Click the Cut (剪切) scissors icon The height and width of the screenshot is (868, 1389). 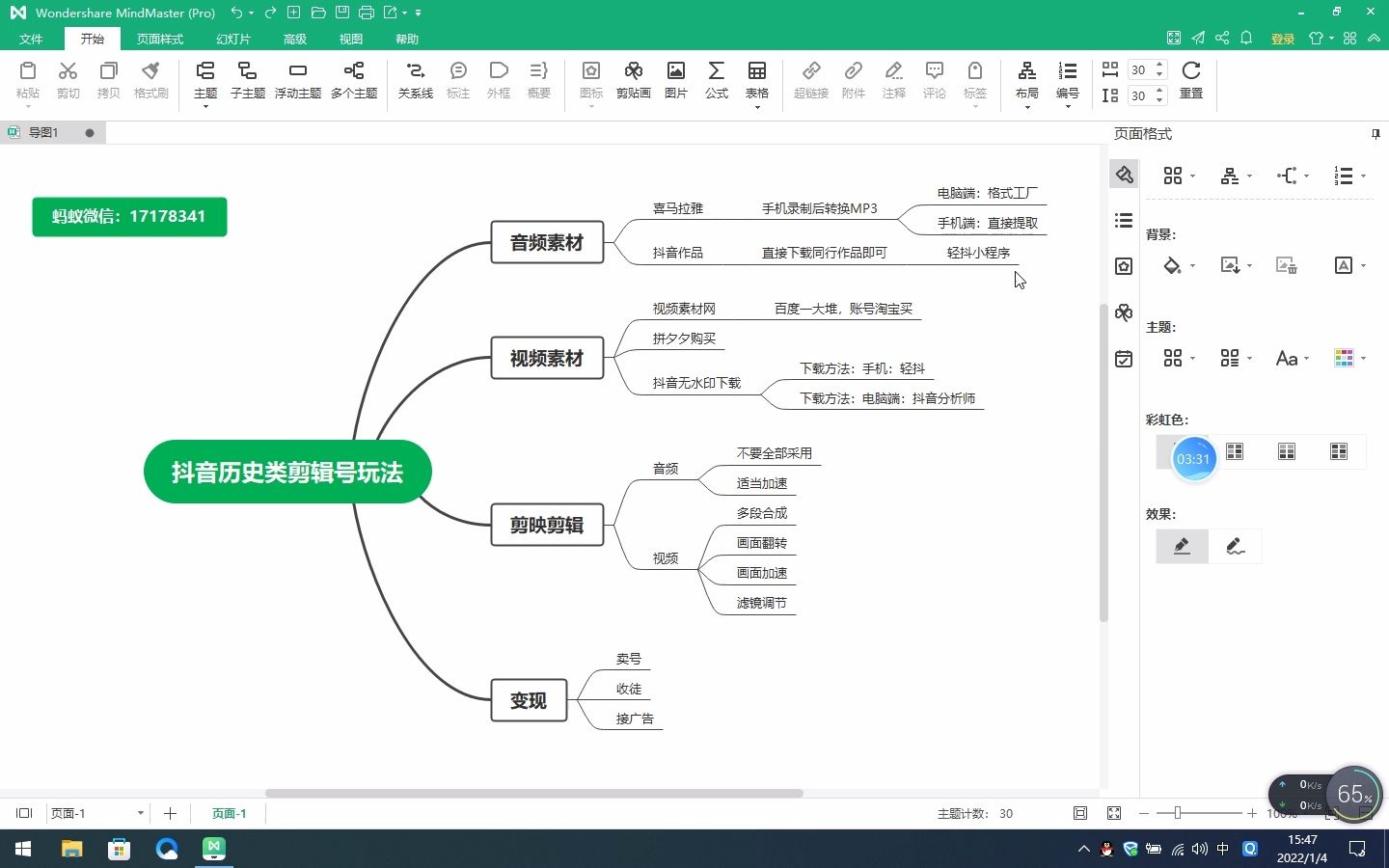(x=68, y=71)
